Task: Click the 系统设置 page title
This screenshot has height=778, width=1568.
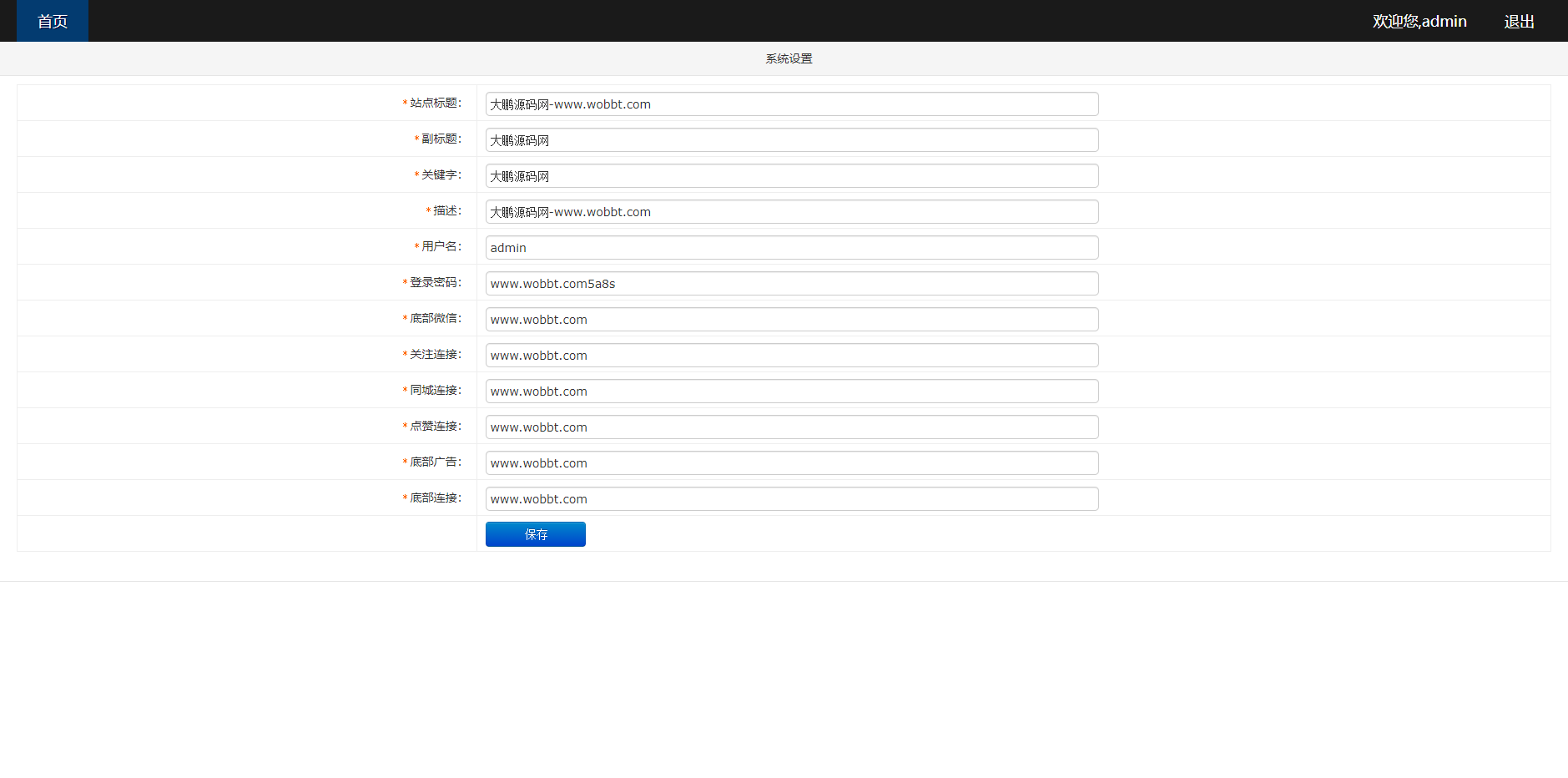Action: [788, 58]
